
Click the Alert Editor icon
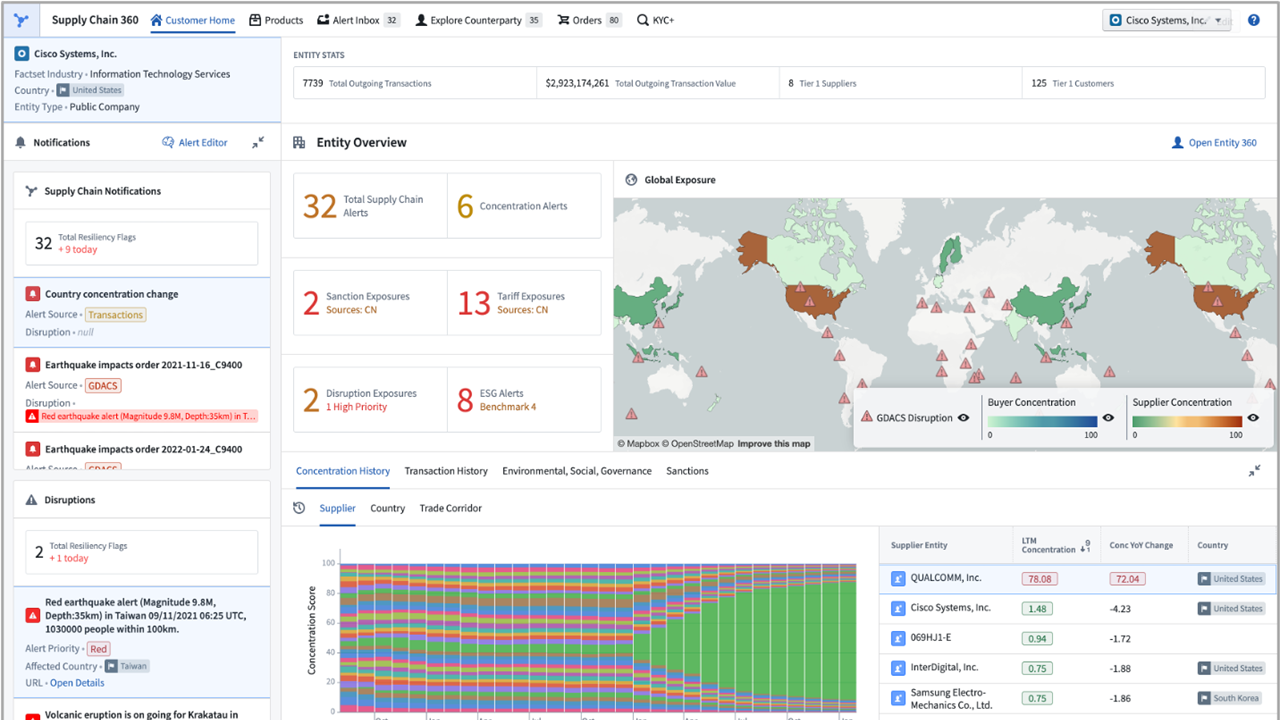coord(168,143)
